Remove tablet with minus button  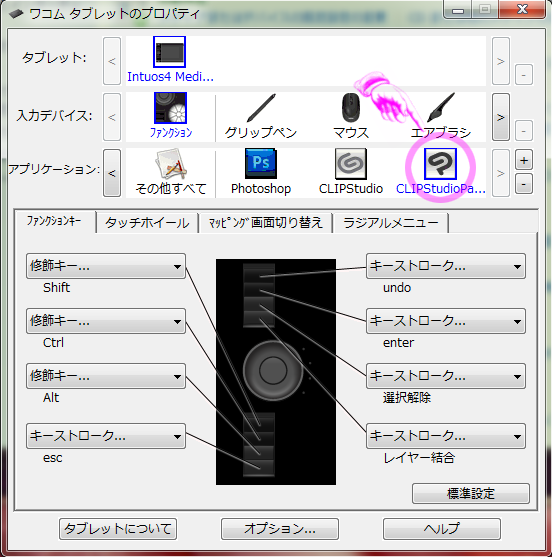[524, 75]
